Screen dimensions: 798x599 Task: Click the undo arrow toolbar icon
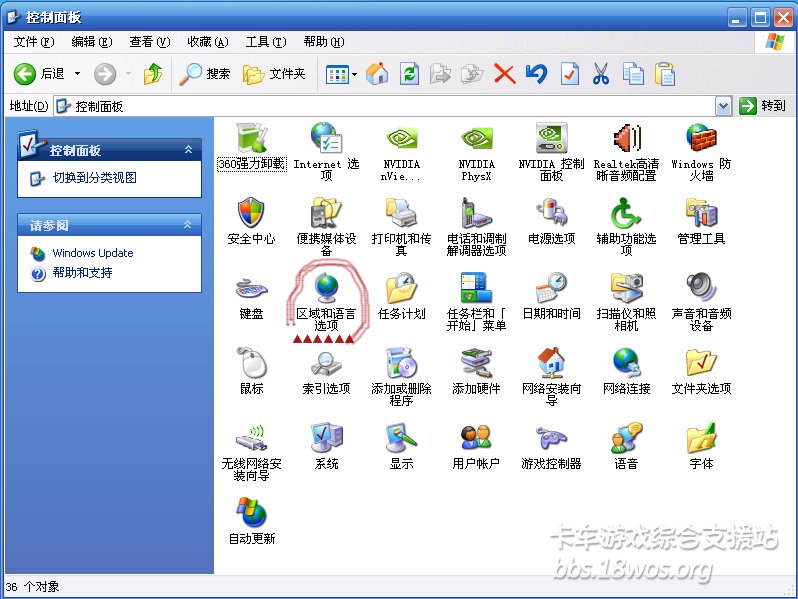click(536, 74)
